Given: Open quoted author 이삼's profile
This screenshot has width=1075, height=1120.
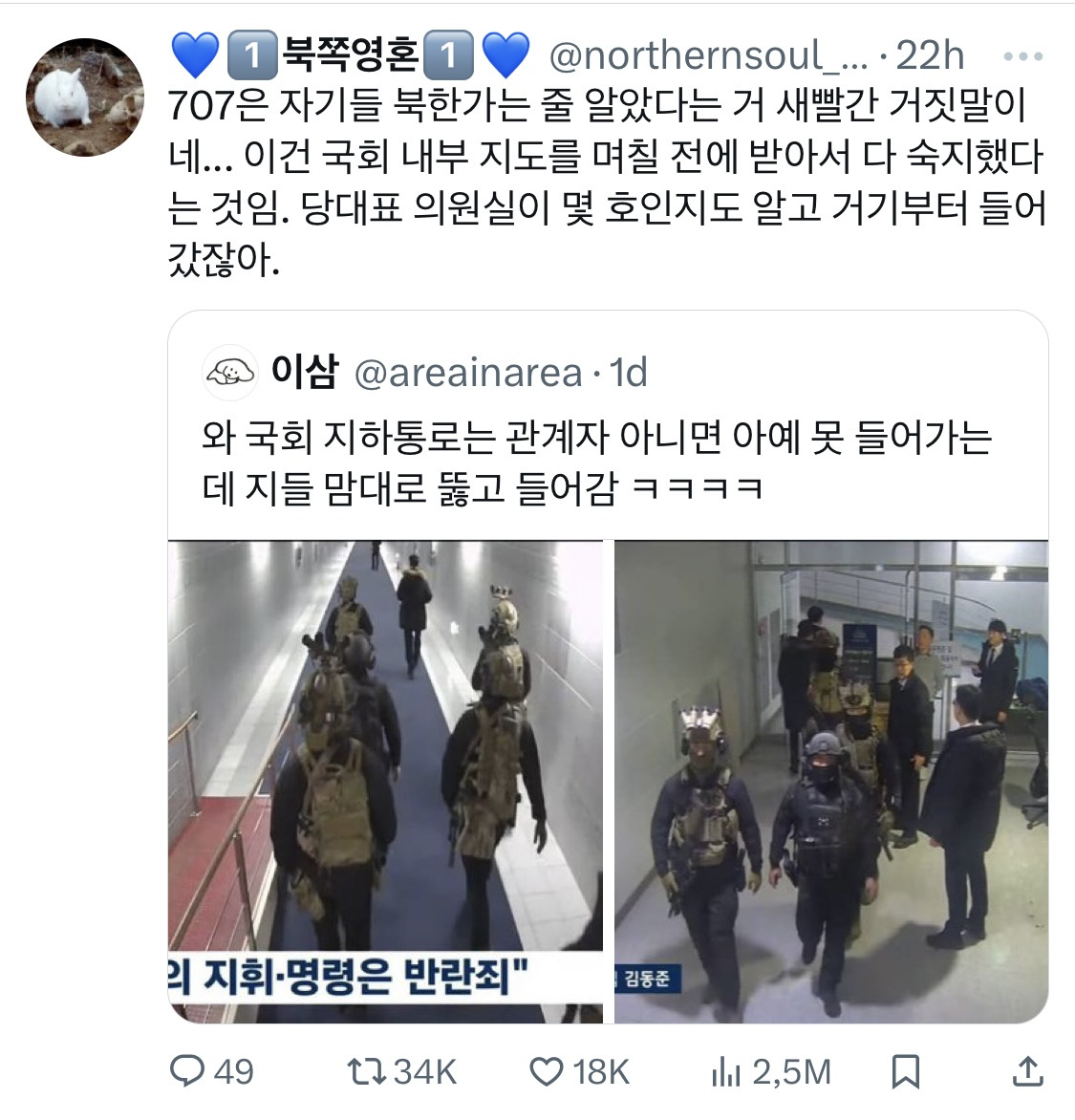Looking at the screenshot, I should [304, 372].
